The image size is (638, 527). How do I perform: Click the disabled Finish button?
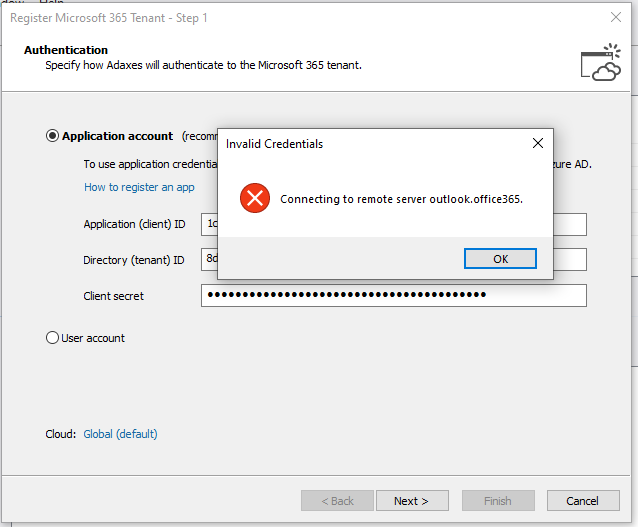(498, 501)
